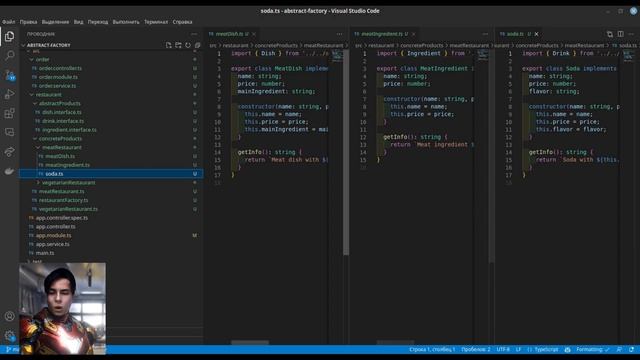Open the Правка menu
640x360 pixels.
click(x=28, y=22)
